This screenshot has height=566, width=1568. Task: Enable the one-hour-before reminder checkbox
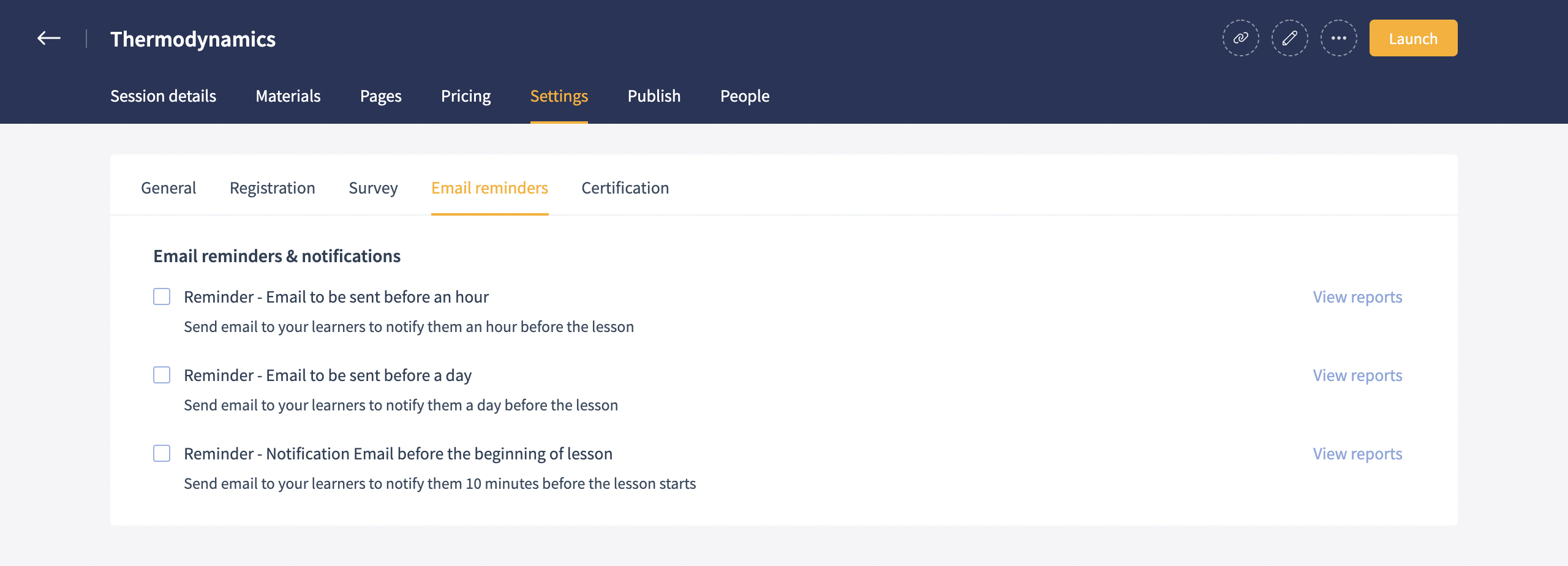(x=162, y=297)
